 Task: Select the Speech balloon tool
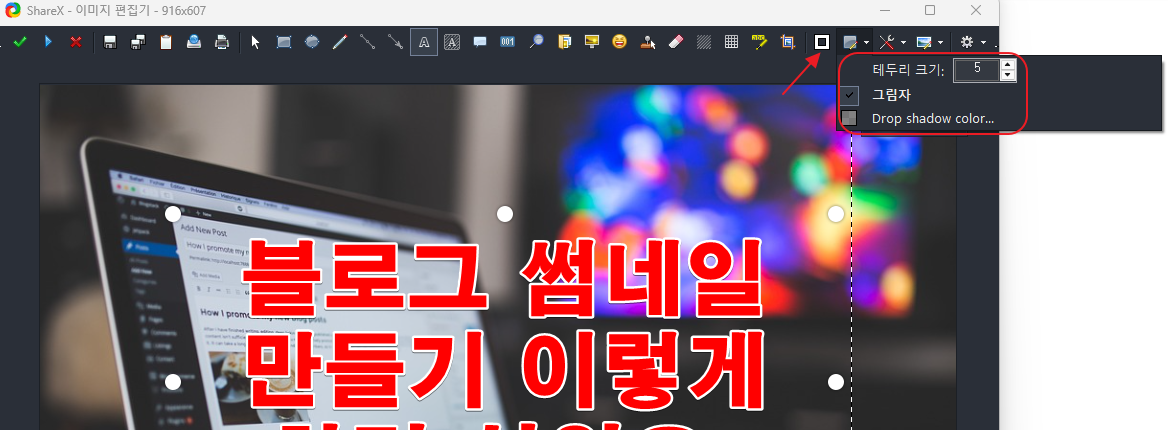tap(480, 42)
